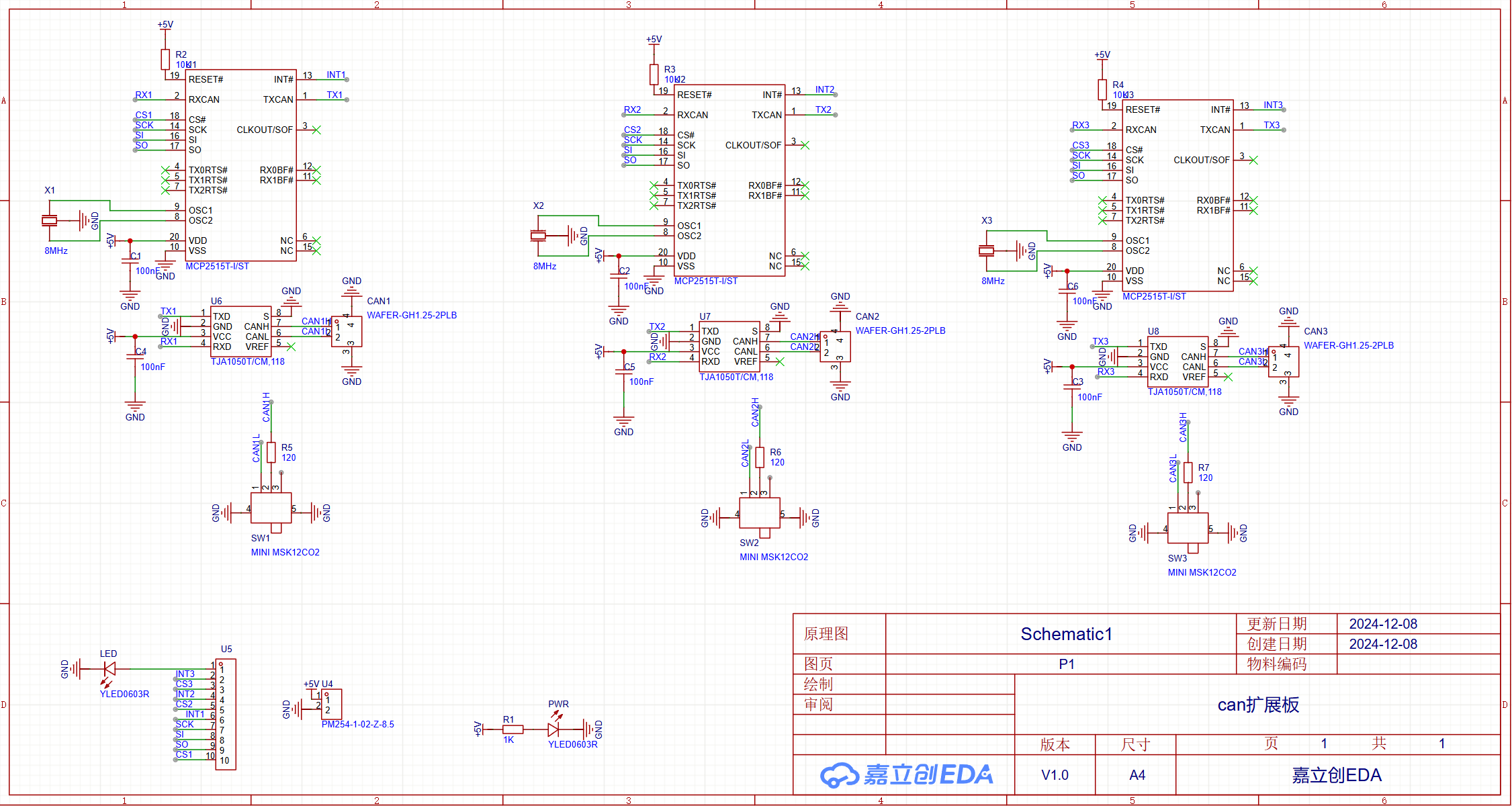
Task: Select the U6 TJA1050T transceiver body
Action: coord(240,332)
